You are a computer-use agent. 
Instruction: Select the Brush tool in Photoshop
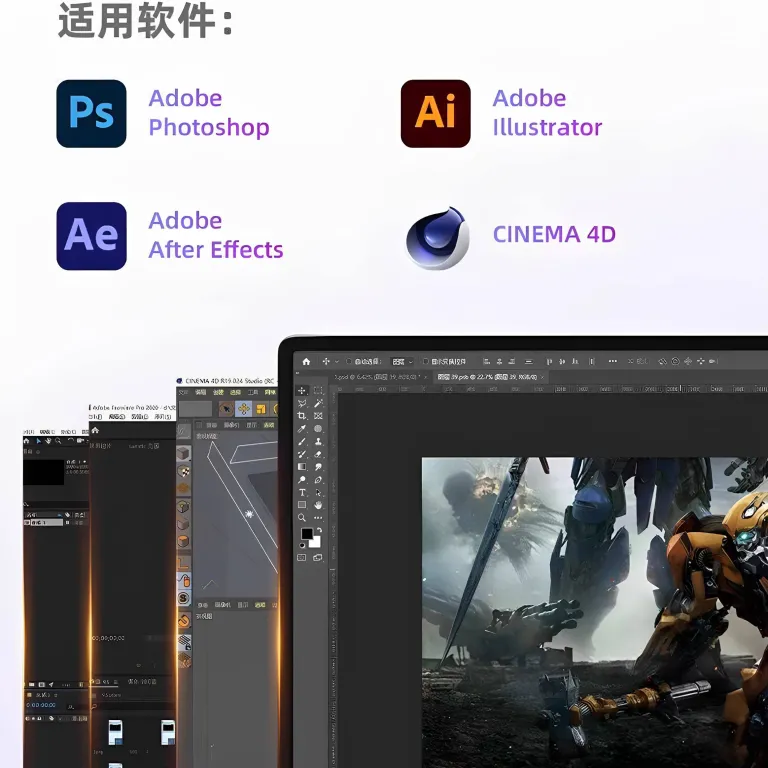click(x=302, y=441)
